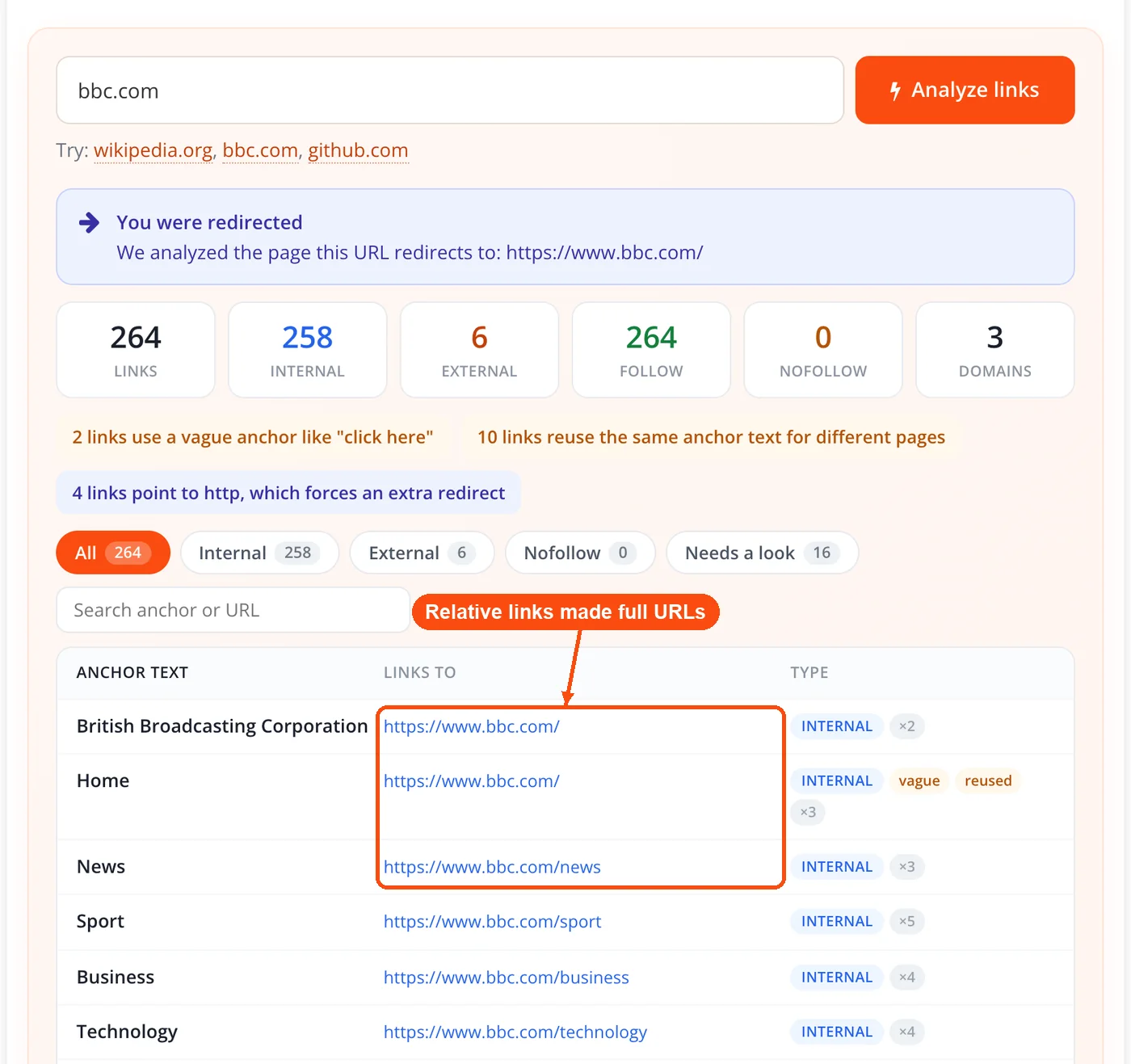Click the redirect target URL text
The image size is (1131, 1064).
pyautogui.click(x=605, y=253)
